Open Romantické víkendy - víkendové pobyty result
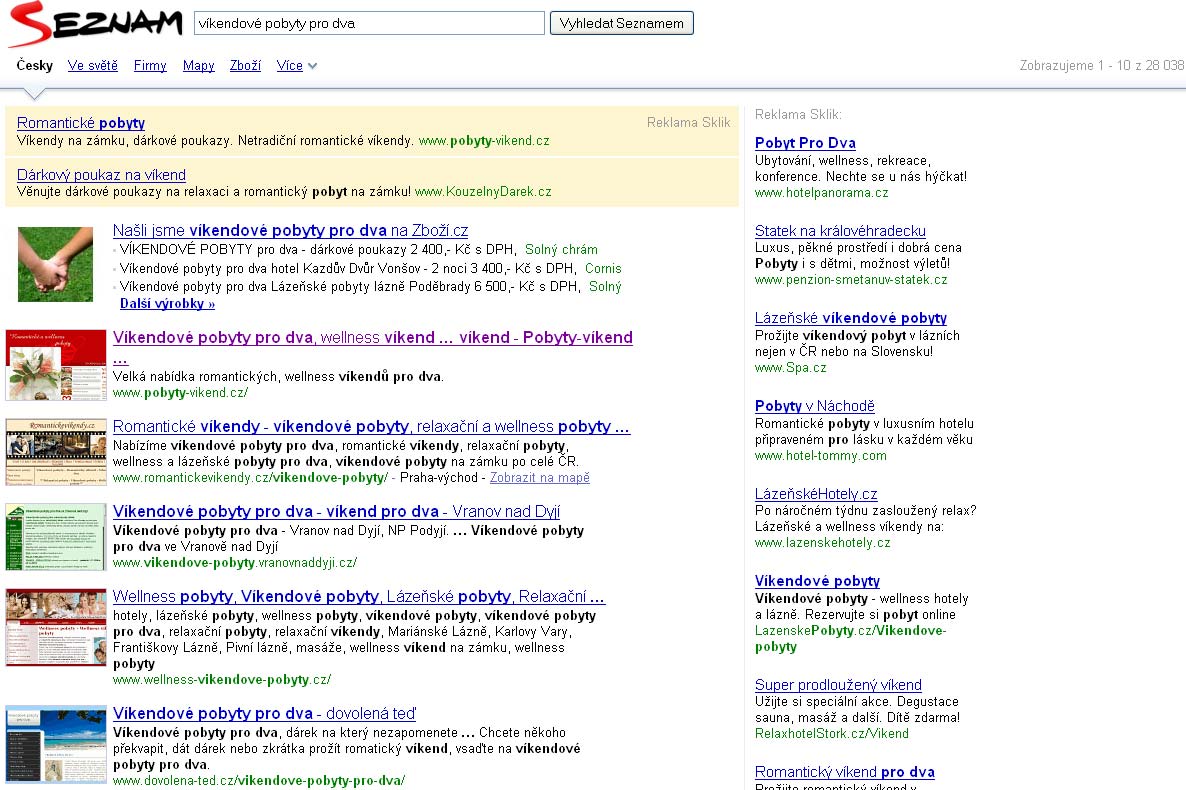Image resolution: width=1186 pixels, height=790 pixels. click(x=371, y=426)
